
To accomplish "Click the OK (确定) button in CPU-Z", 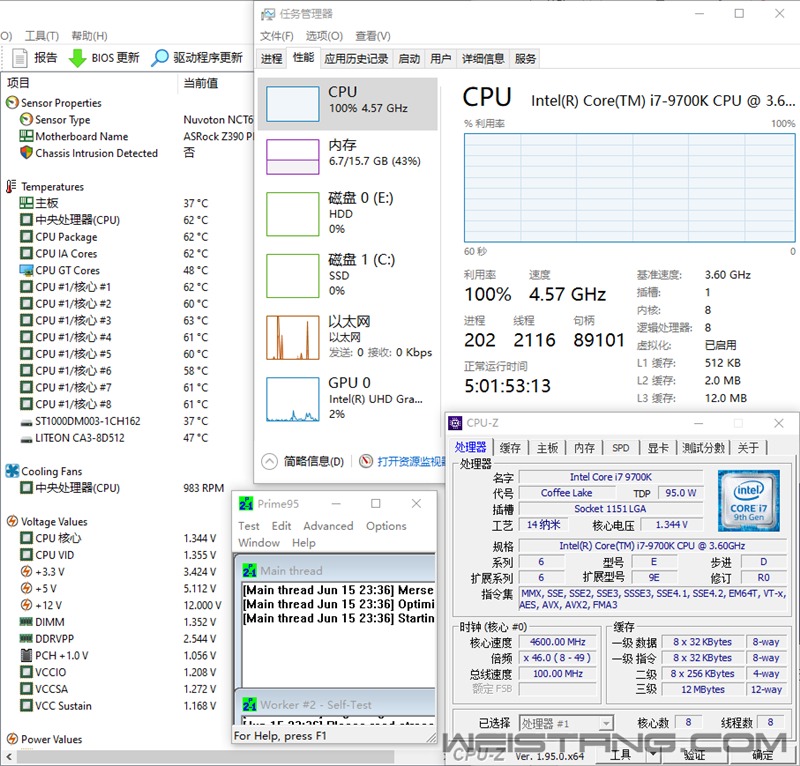I will point(763,754).
